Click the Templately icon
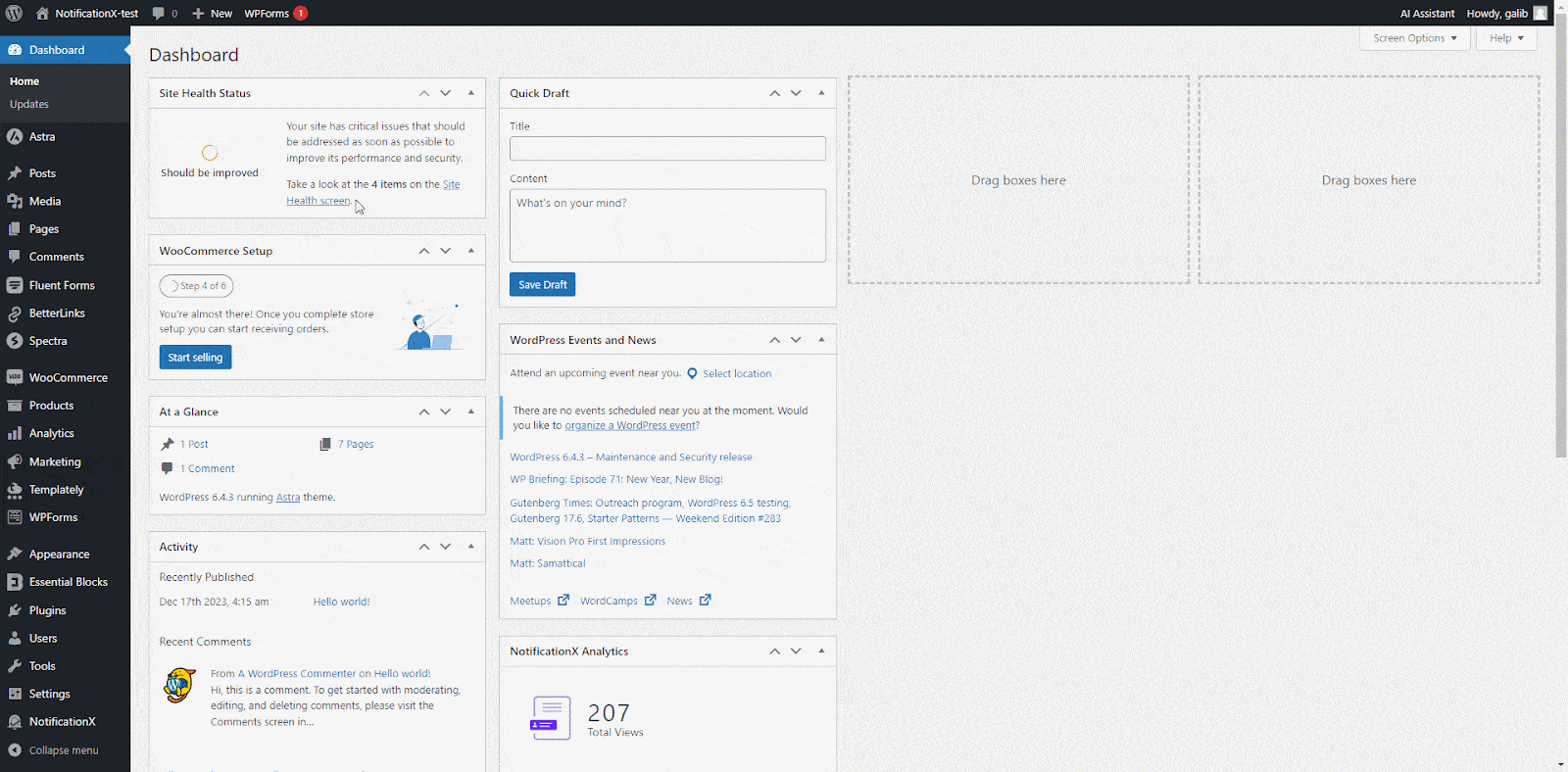 coord(15,490)
